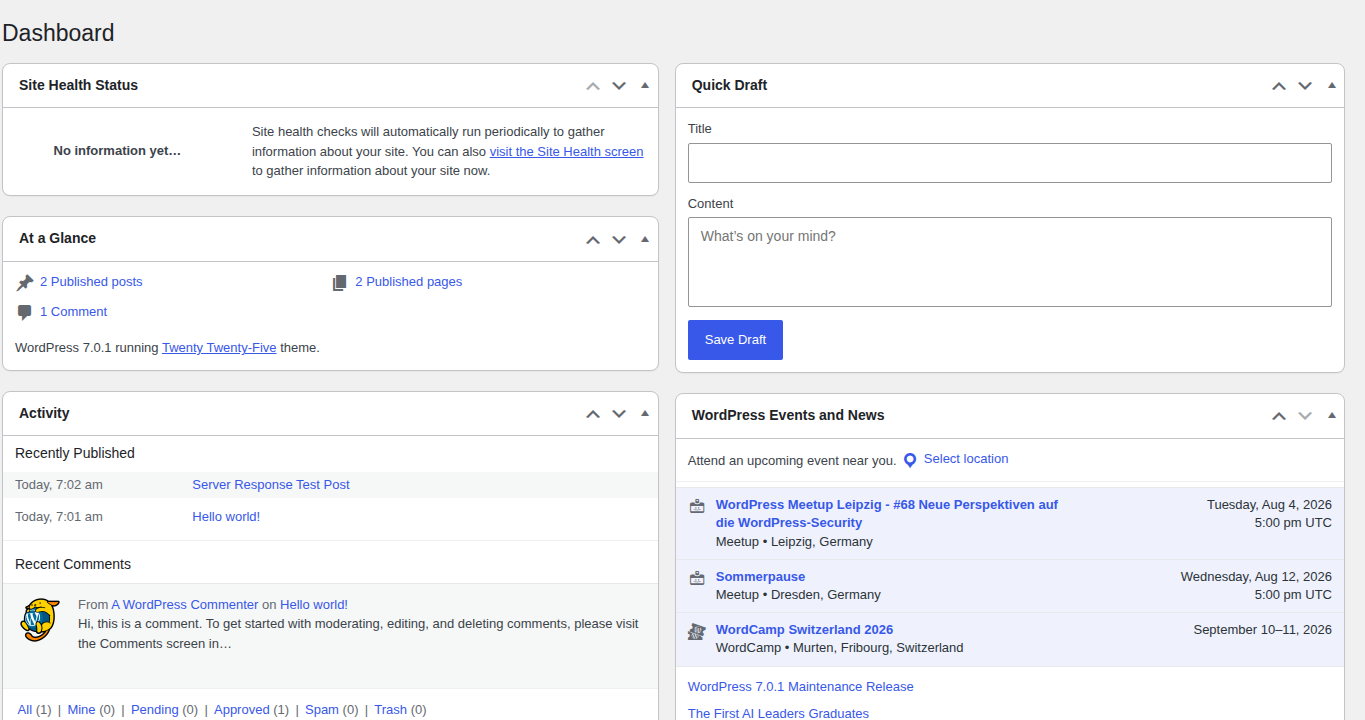
Task: Collapse the Activity panel
Action: pyautogui.click(x=645, y=414)
